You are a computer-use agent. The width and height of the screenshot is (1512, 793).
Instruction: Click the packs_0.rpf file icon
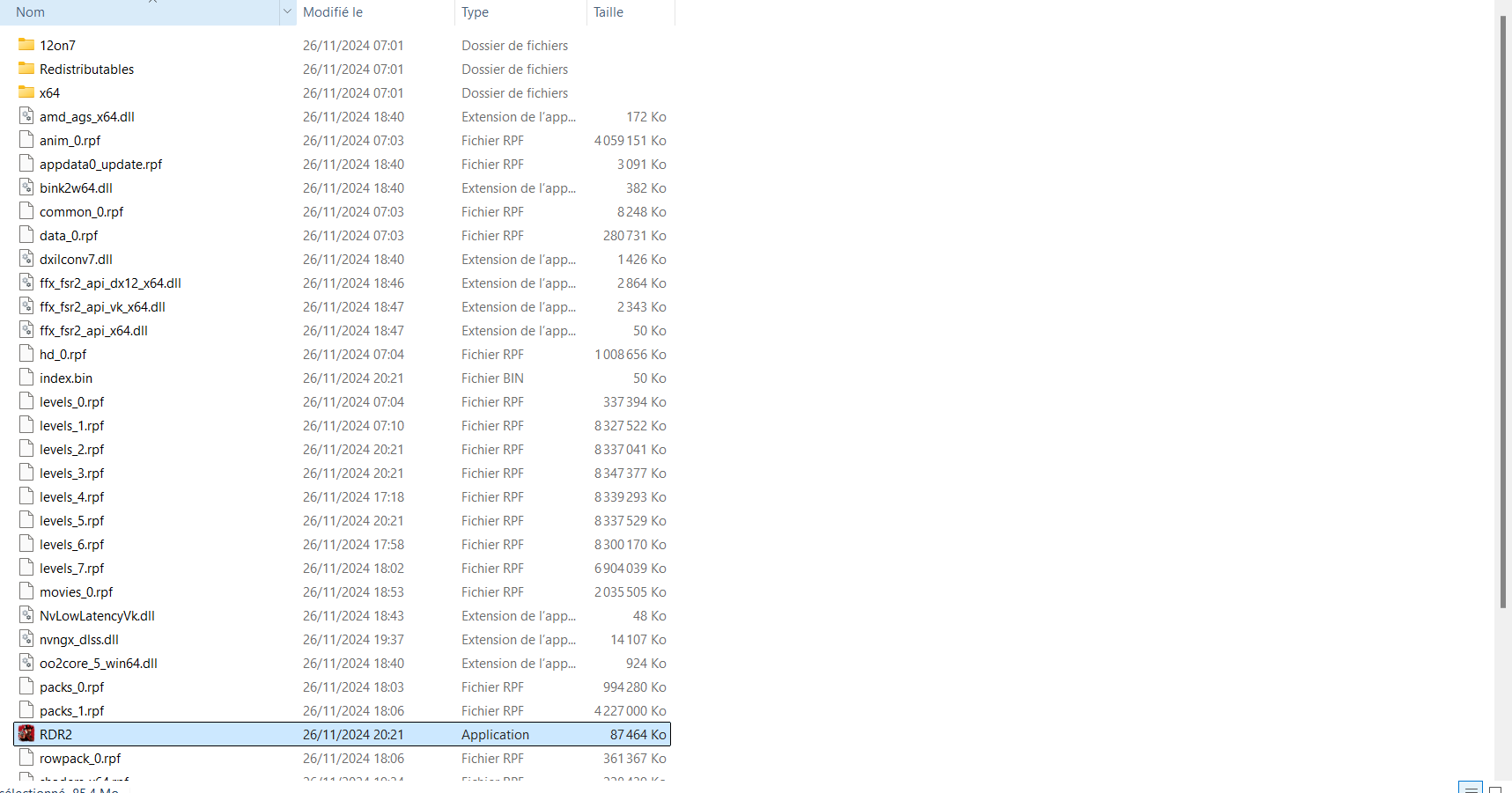coord(26,687)
